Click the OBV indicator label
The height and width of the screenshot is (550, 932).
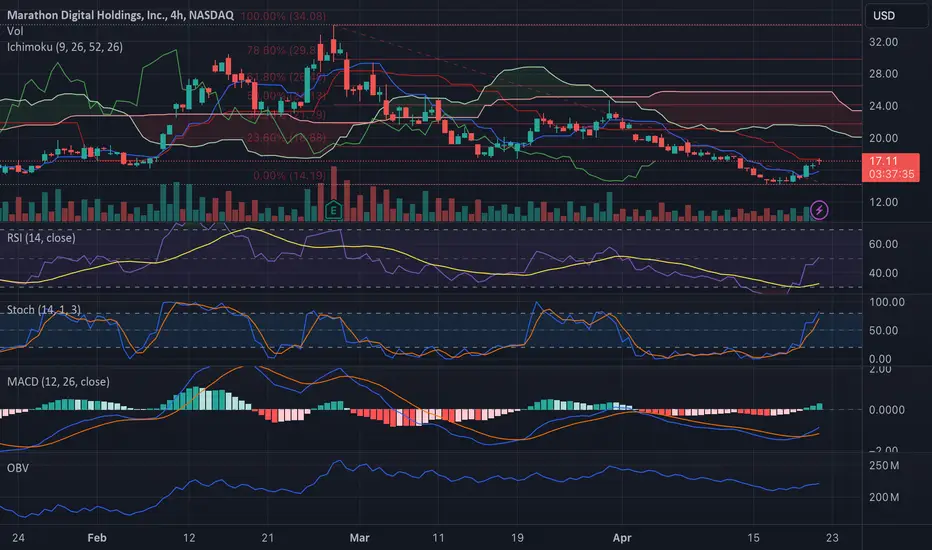pos(18,468)
